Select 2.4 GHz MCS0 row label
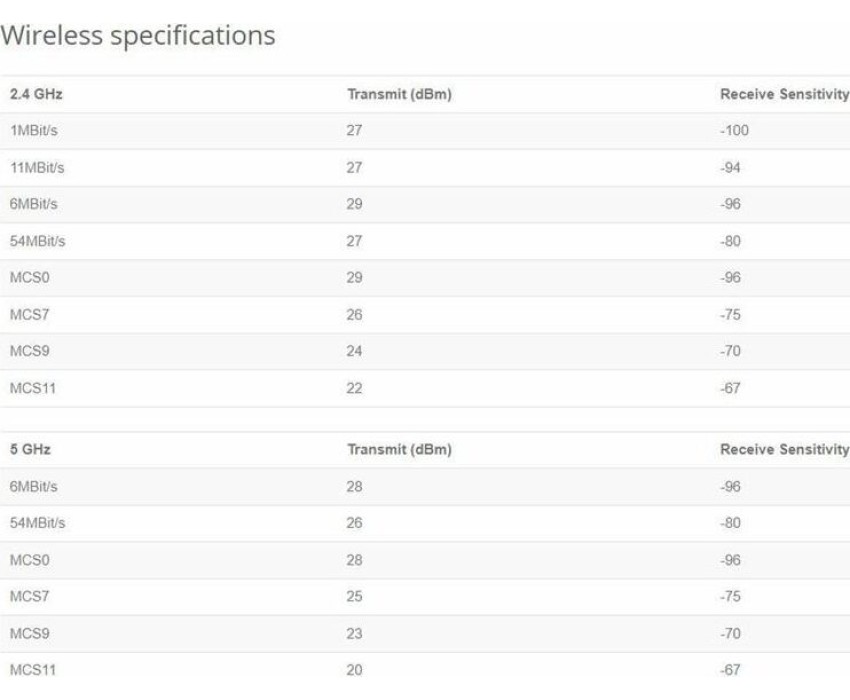Image resolution: width=850 pixels, height=700 pixels. click(30, 278)
